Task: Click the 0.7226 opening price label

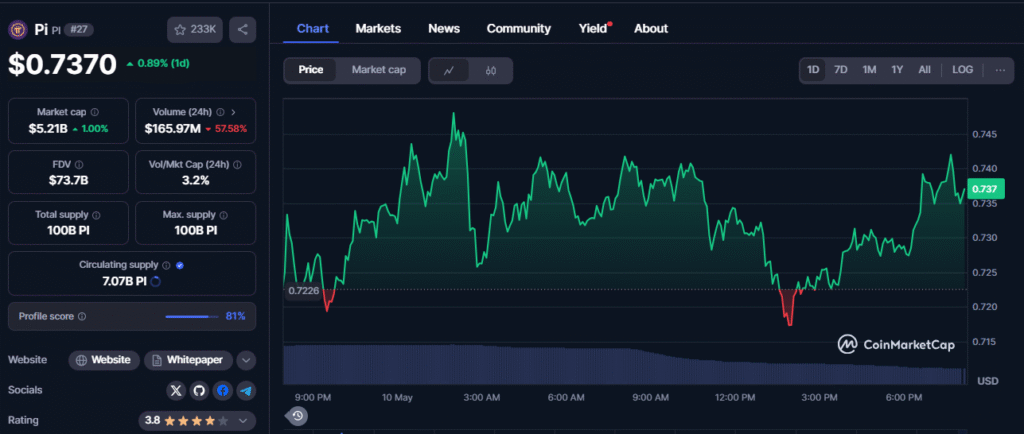Action: pos(304,290)
